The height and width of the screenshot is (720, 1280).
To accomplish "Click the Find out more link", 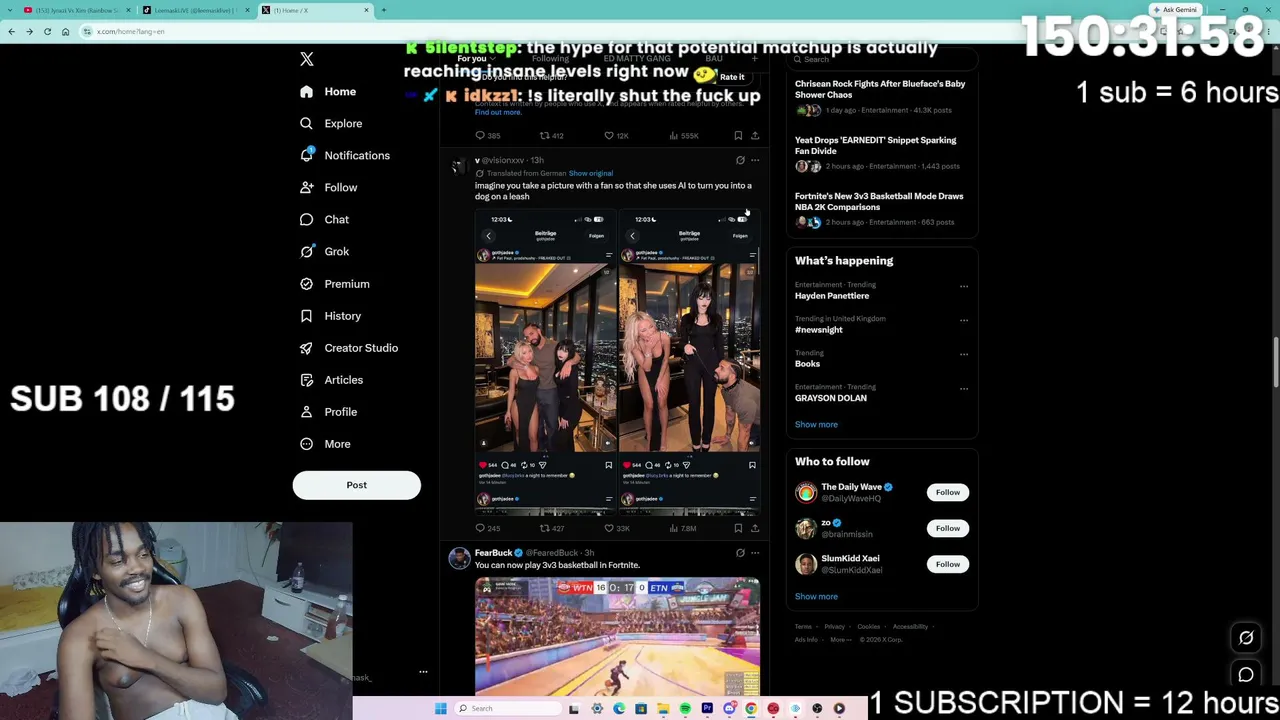I will tap(498, 112).
